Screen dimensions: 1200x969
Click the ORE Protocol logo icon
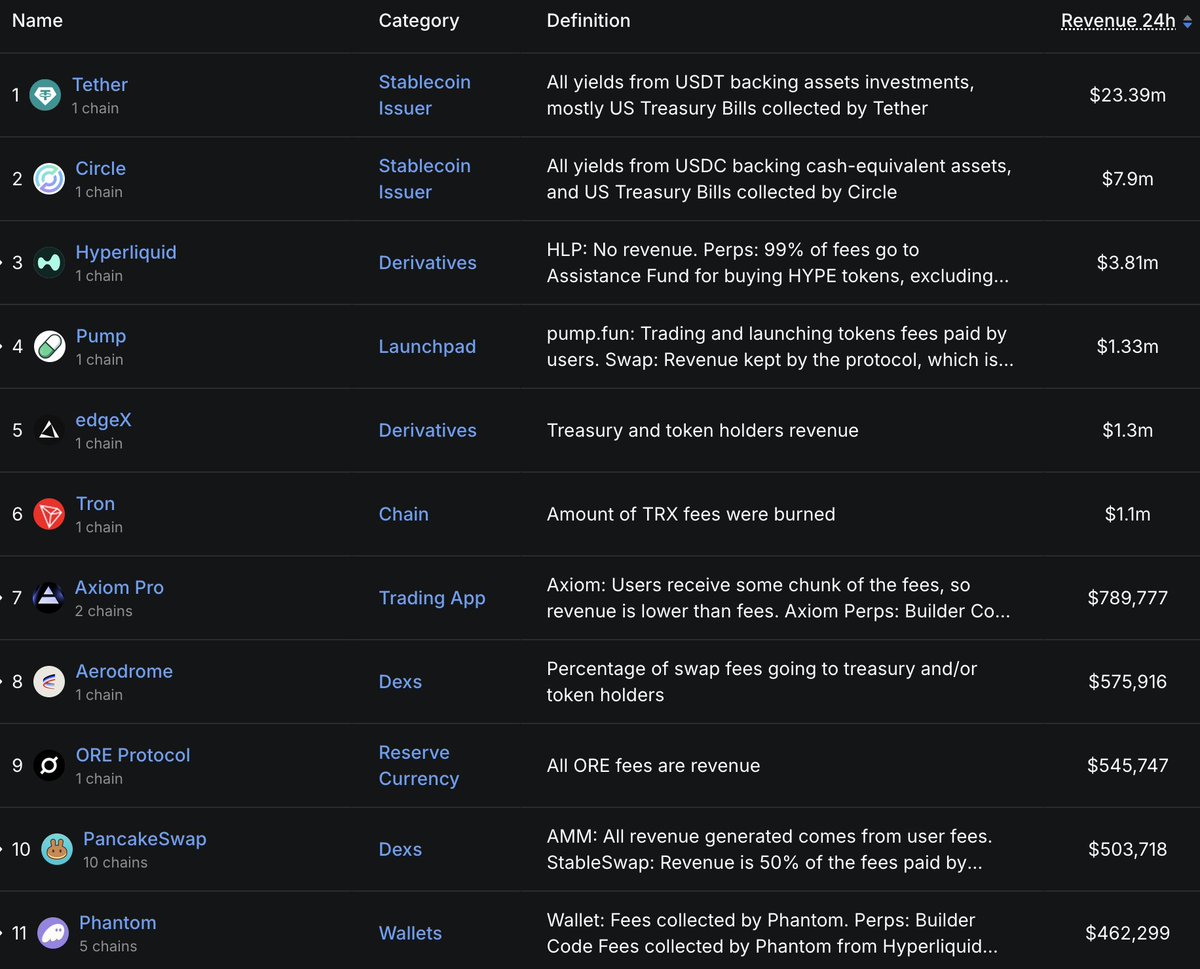click(49, 766)
